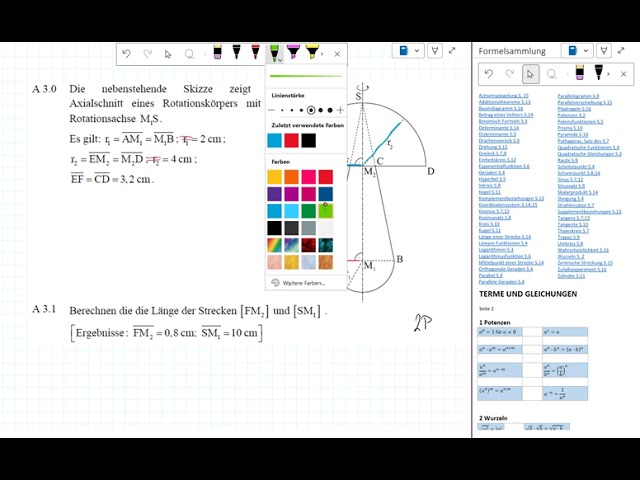The width and height of the screenshot is (640, 480).
Task: Click the TERME UND GLEICHUNGEN heading
Action: point(528,294)
